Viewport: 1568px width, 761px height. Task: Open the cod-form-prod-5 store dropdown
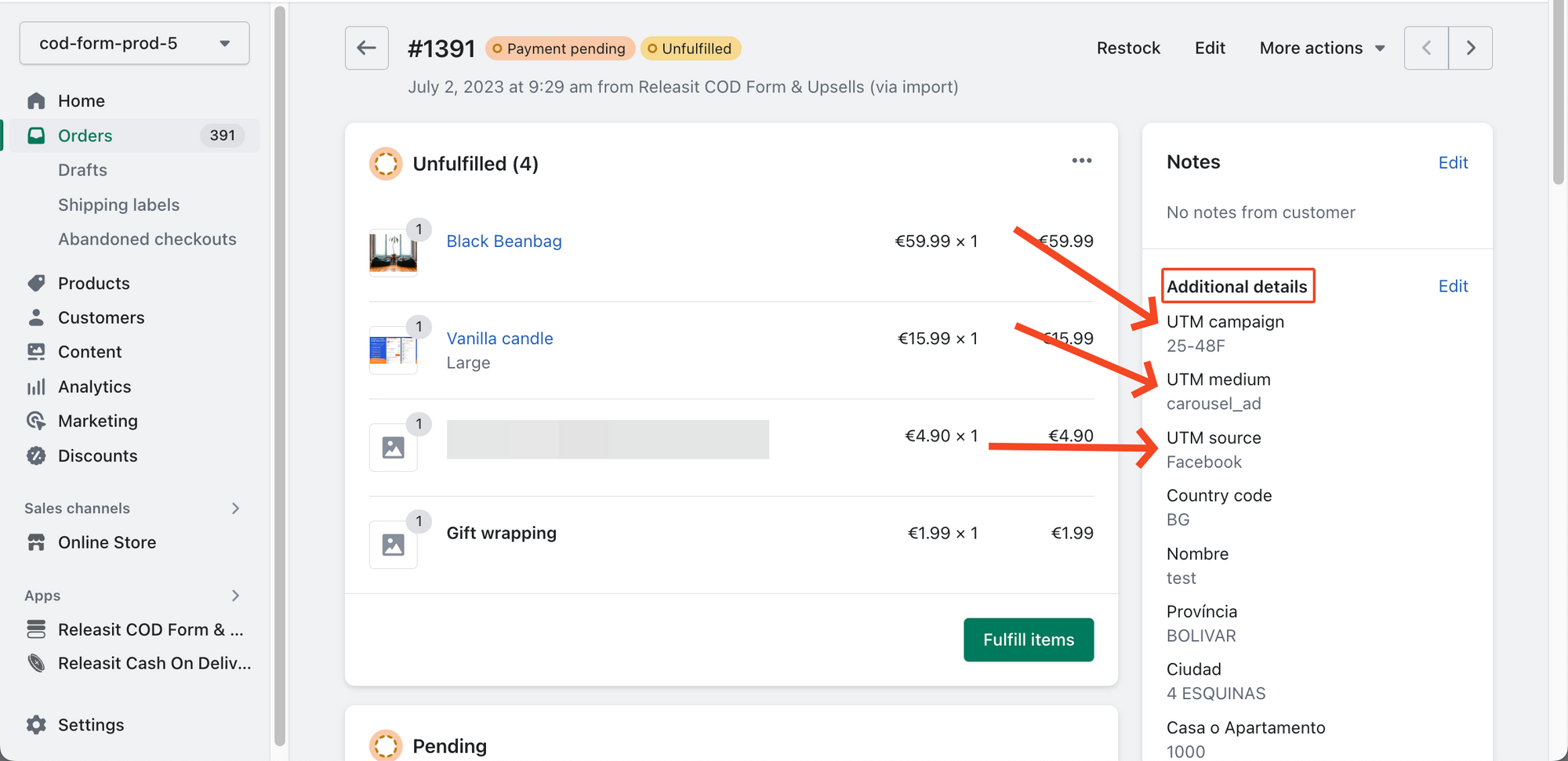135,43
